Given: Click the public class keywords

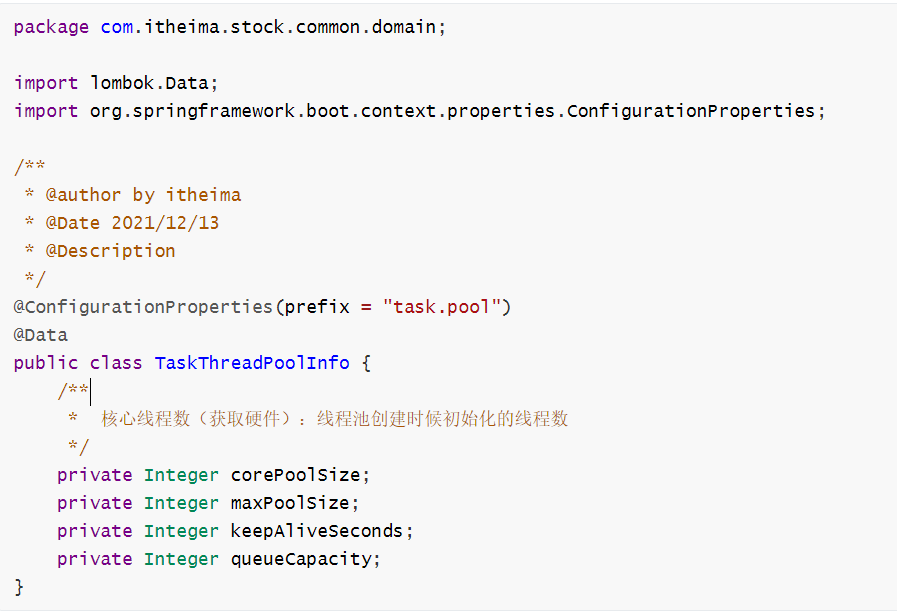Looking at the screenshot, I should coord(78,363).
